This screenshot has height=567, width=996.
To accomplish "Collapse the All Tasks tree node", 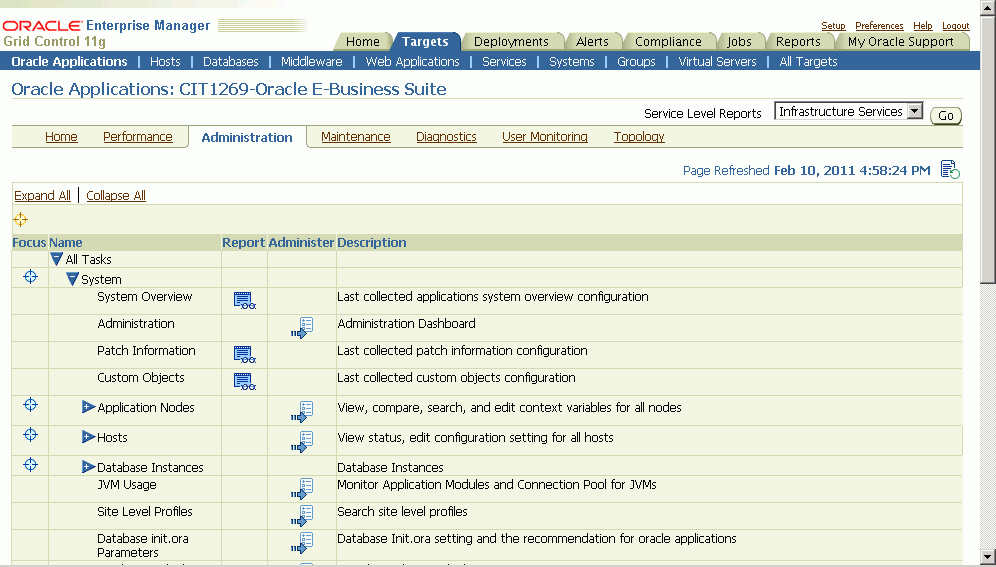I will point(57,259).
